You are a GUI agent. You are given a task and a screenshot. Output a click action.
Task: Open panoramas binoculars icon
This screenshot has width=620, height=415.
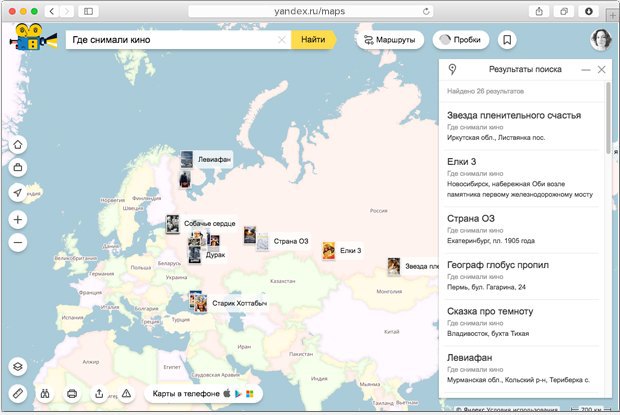[45, 394]
